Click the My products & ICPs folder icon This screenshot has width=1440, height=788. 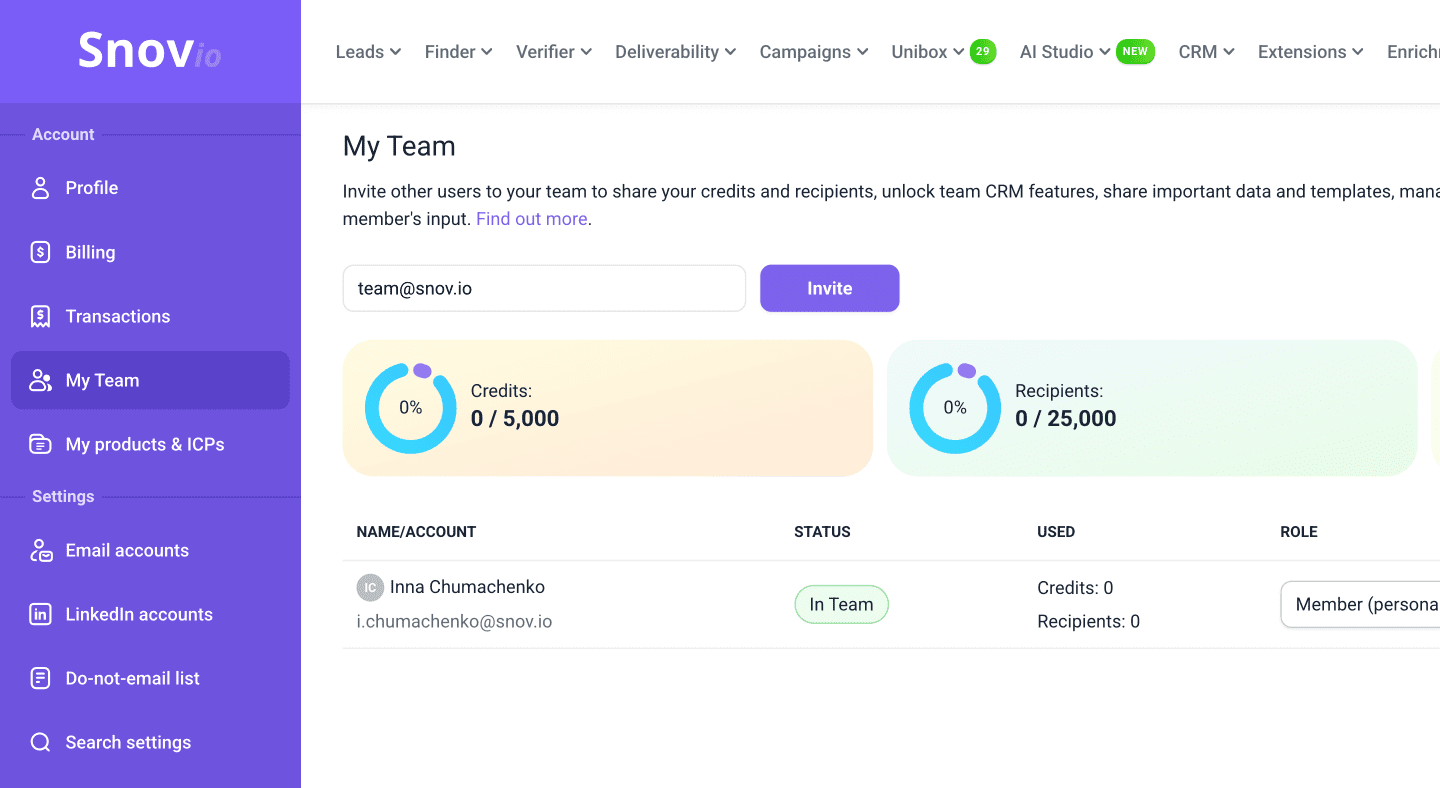pos(40,444)
